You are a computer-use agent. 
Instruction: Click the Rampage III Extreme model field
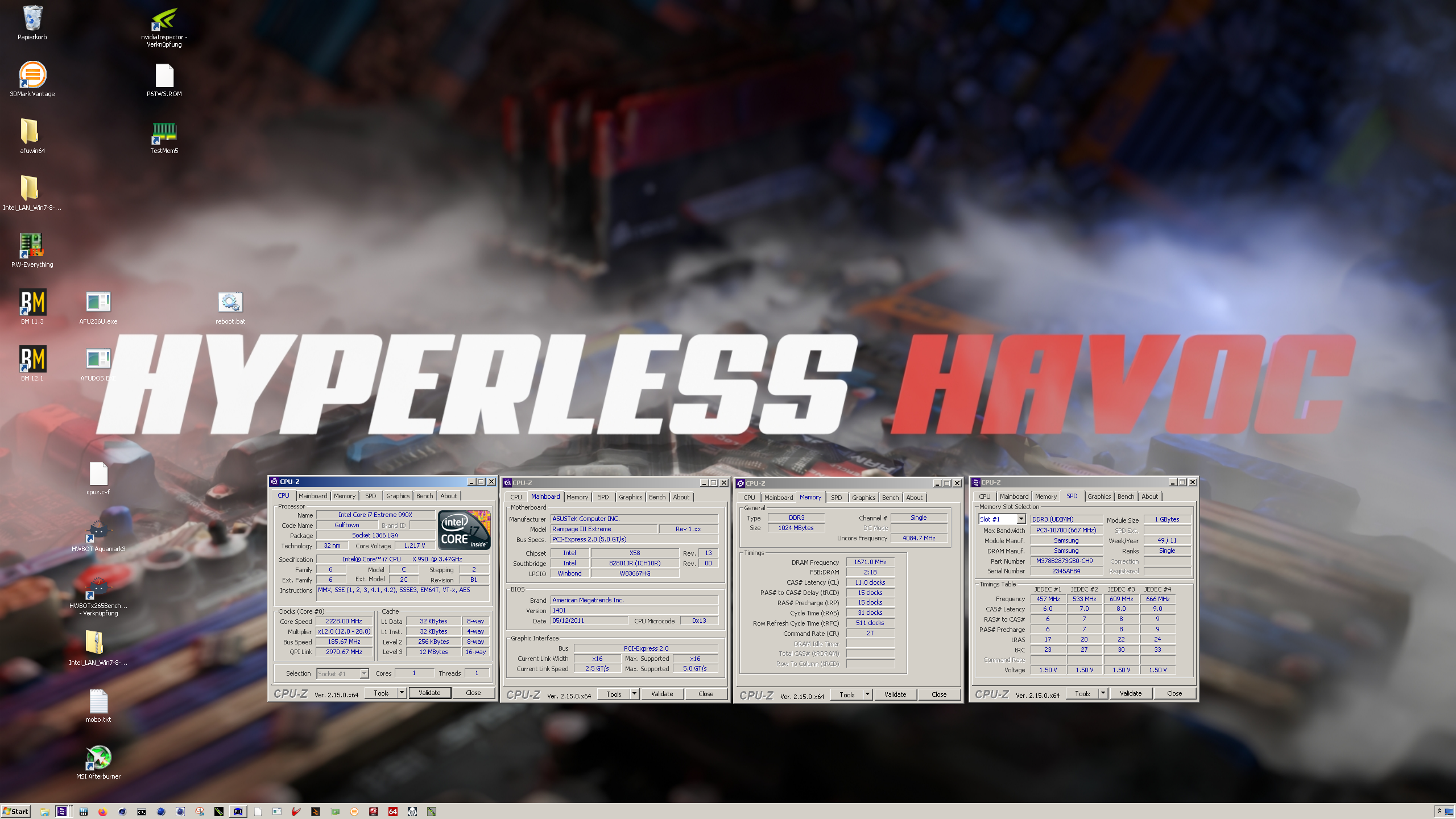603,529
